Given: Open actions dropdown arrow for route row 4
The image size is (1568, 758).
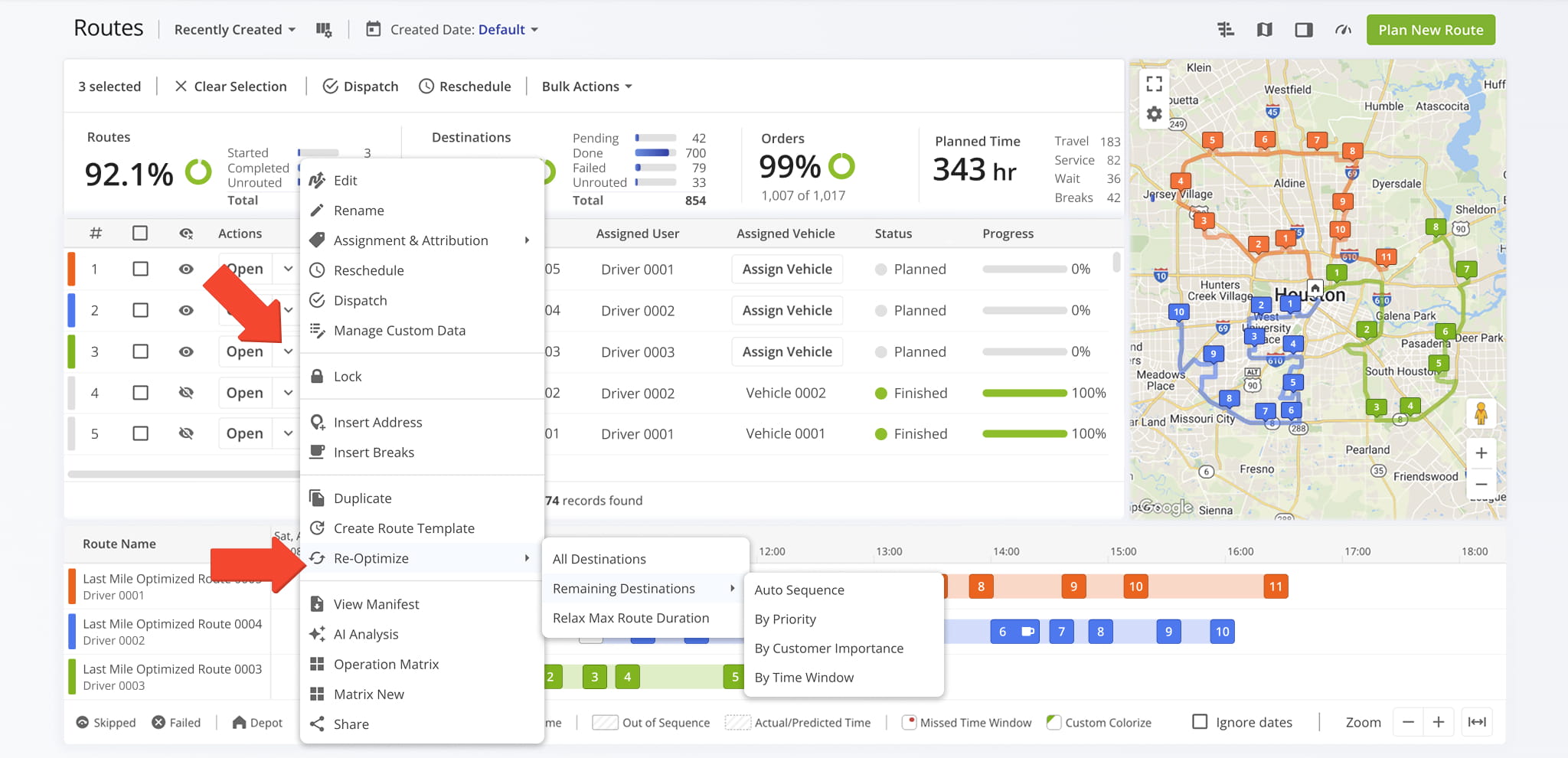Looking at the screenshot, I should click(x=288, y=393).
